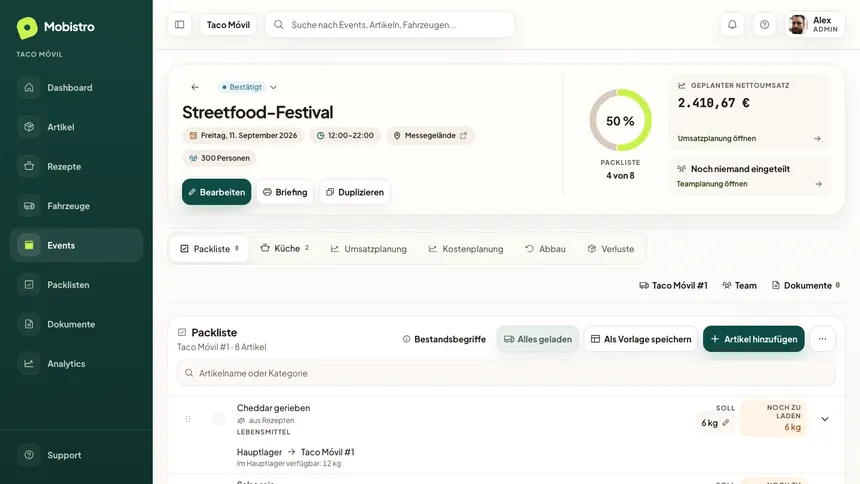This screenshot has height=484, width=860.
Task: Open the Team link
Action: (x=739, y=285)
